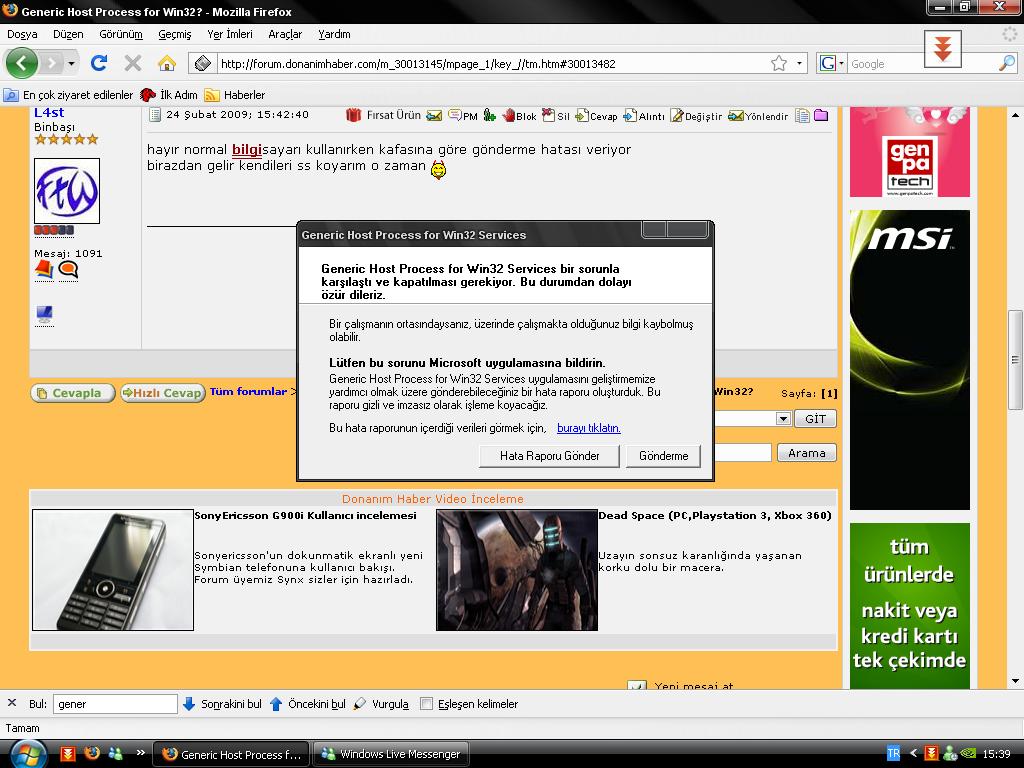Click the Arama button
The image size is (1024, 768).
click(807, 453)
